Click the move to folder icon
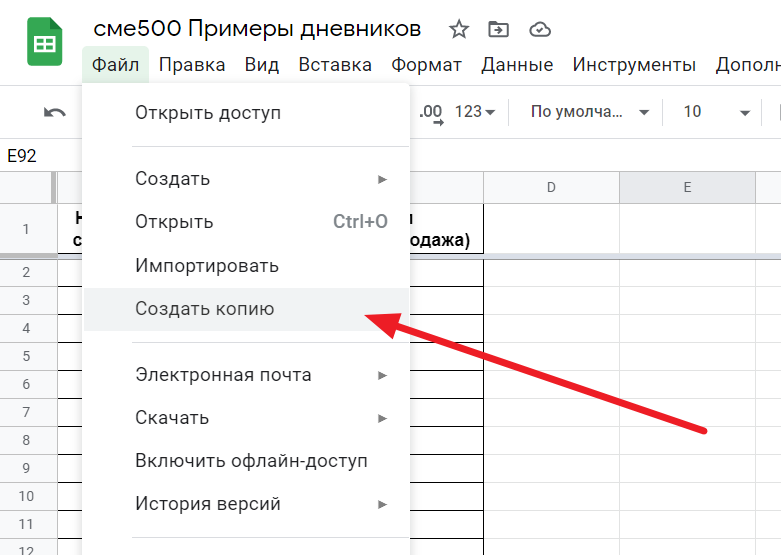 click(x=498, y=29)
